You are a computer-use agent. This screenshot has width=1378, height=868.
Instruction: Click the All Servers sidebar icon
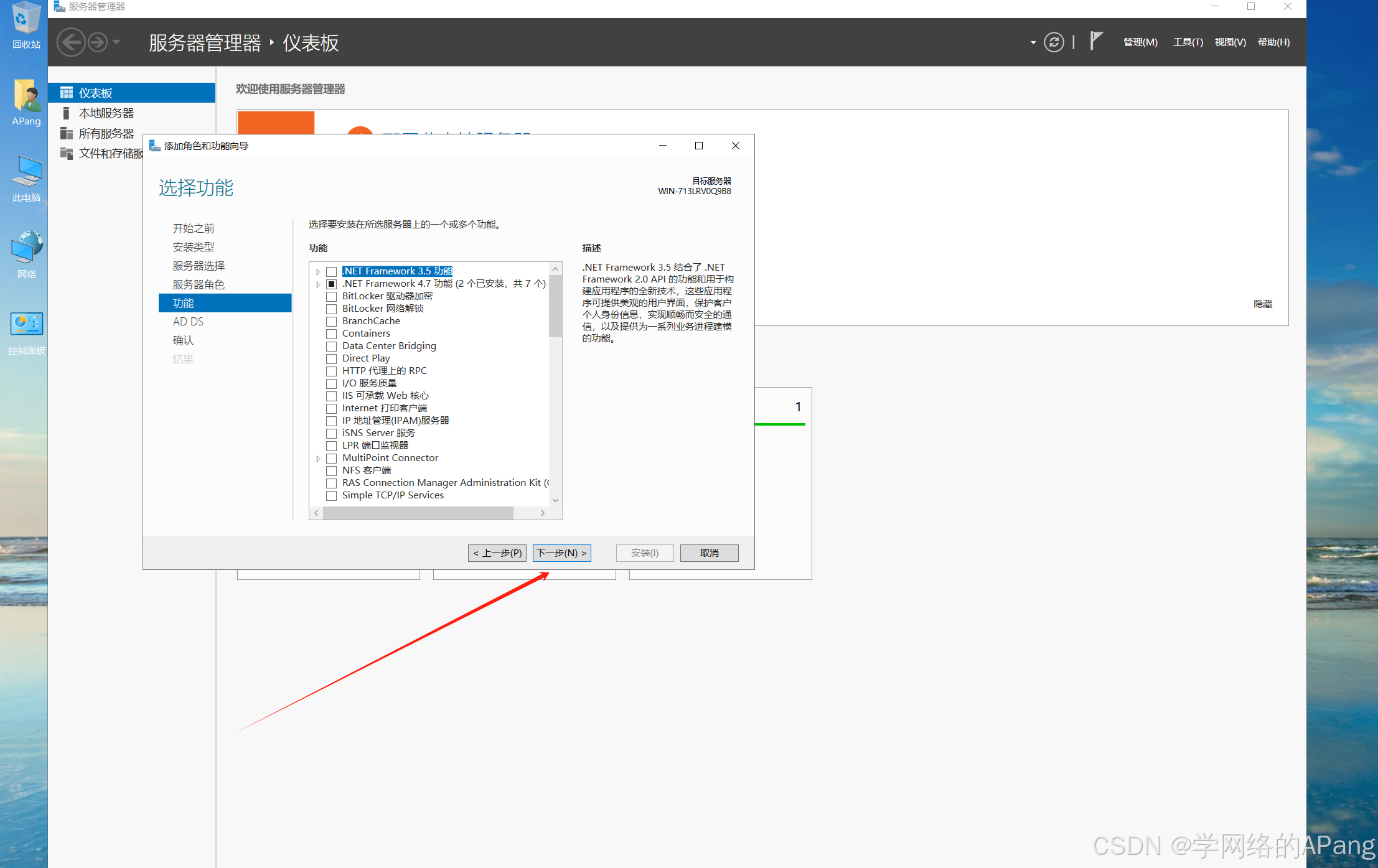pyautogui.click(x=67, y=133)
